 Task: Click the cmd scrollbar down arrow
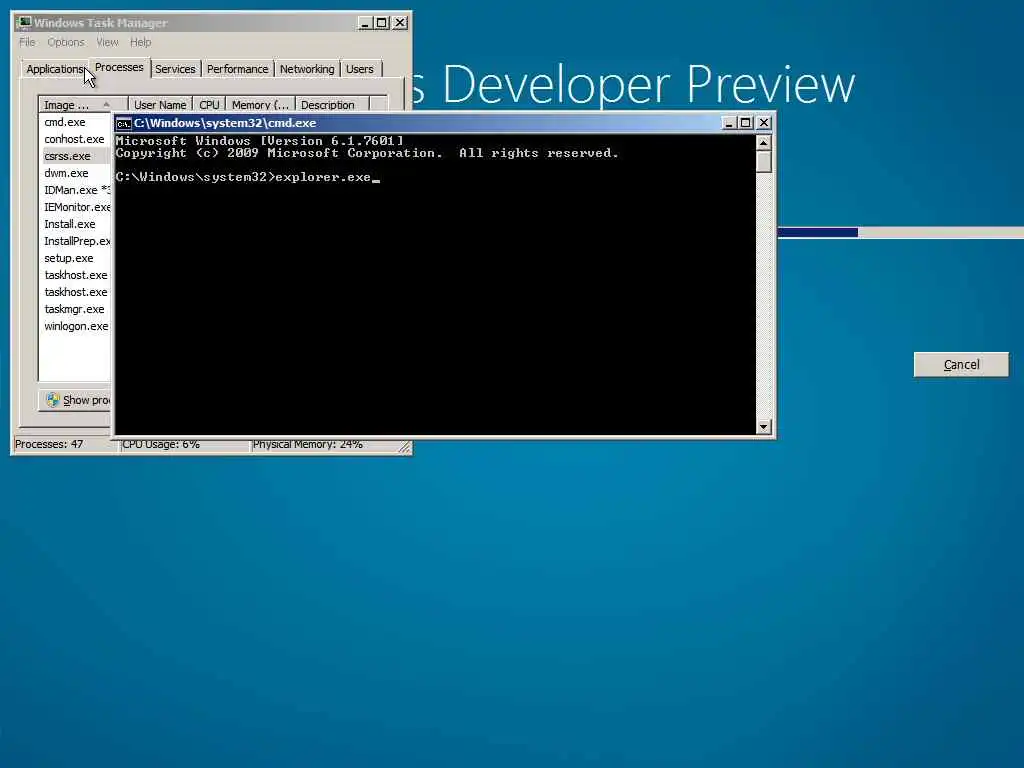763,427
